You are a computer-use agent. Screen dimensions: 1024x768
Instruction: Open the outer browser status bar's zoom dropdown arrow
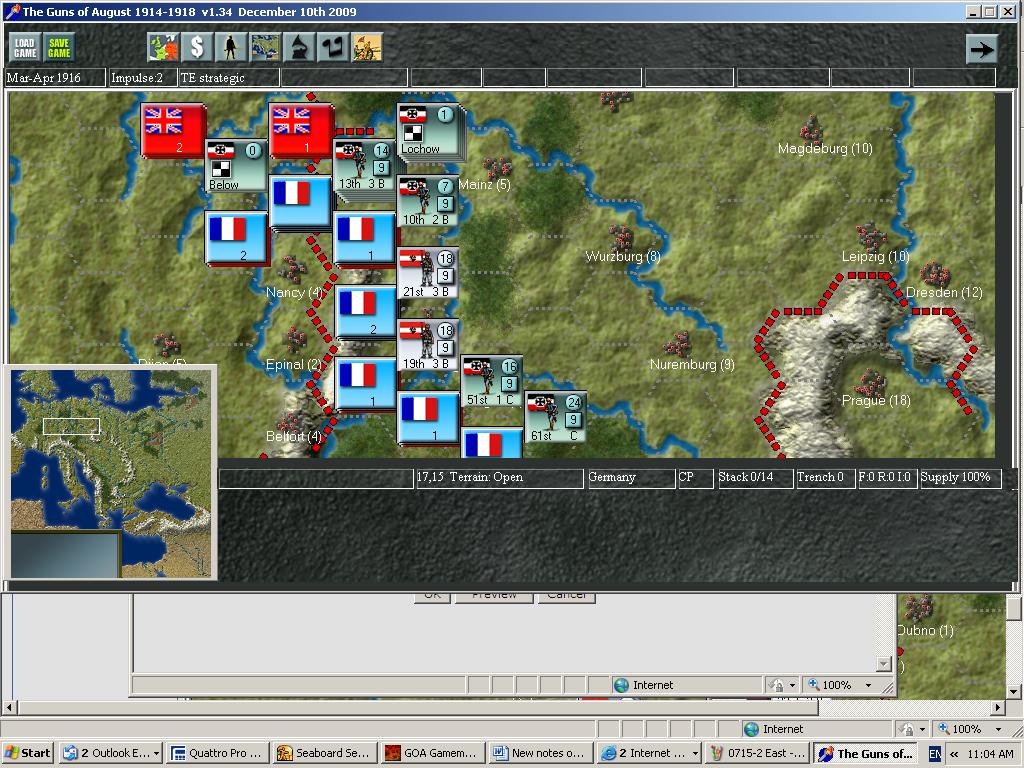click(999, 729)
